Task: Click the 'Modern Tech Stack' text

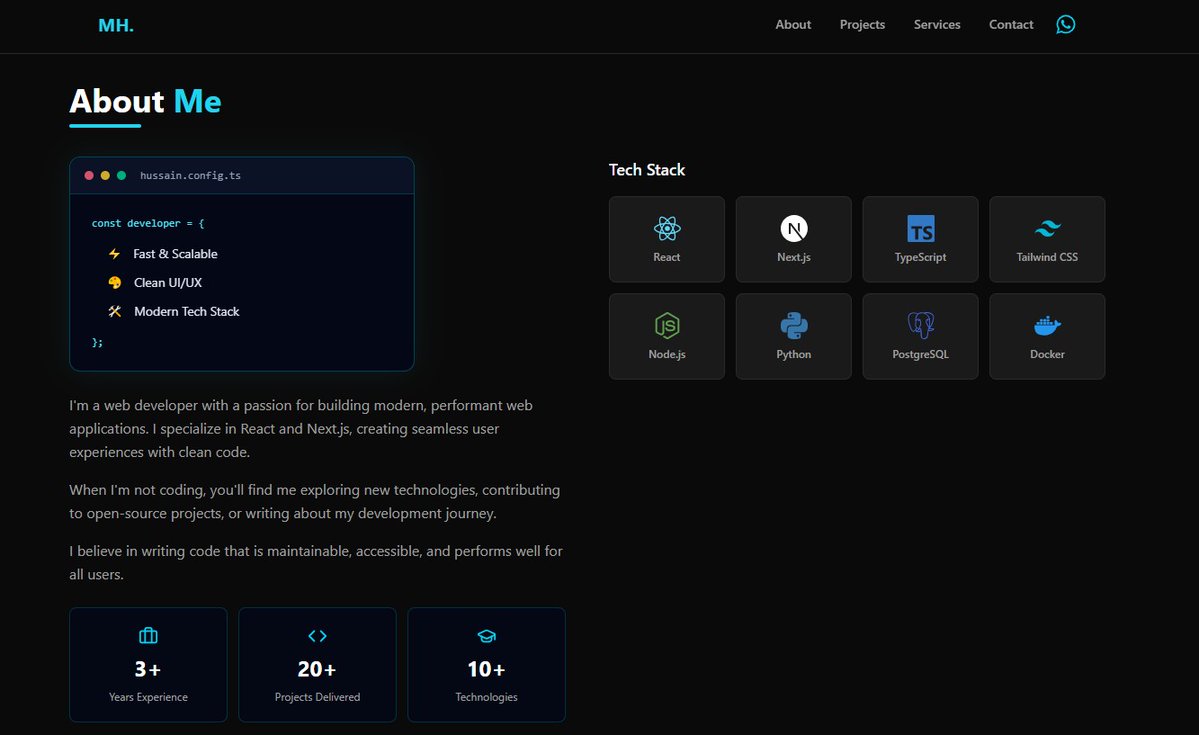Action: coord(187,311)
